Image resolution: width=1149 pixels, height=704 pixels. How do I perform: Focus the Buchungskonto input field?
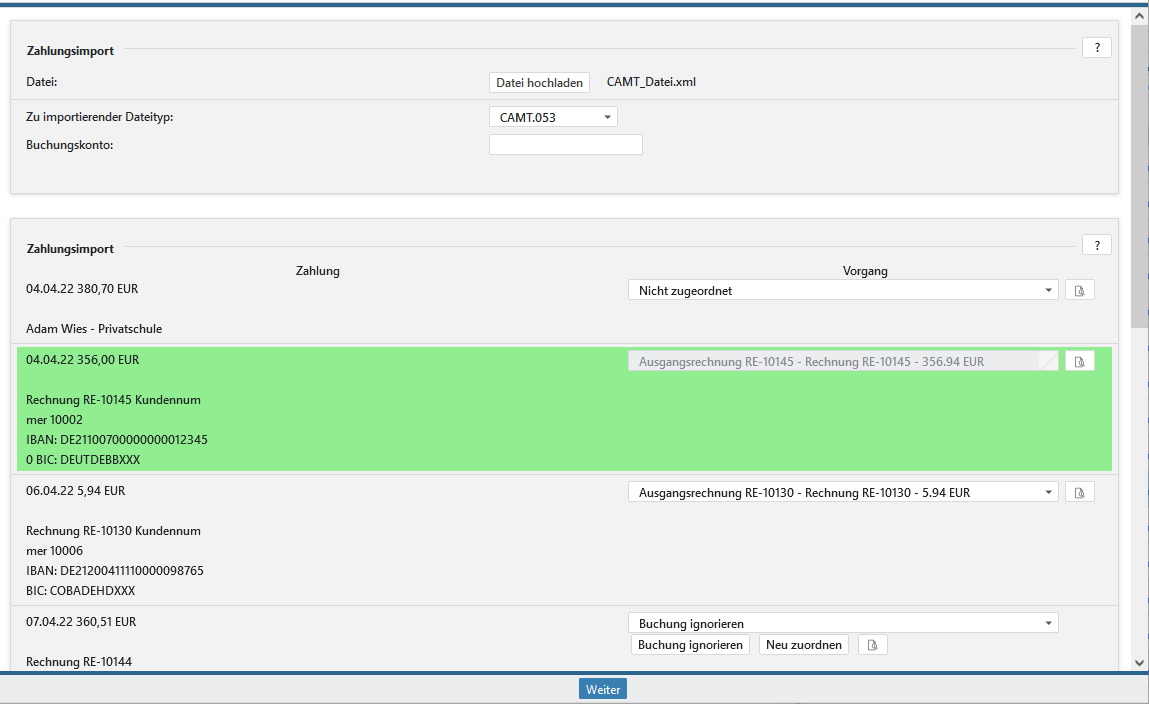click(565, 145)
